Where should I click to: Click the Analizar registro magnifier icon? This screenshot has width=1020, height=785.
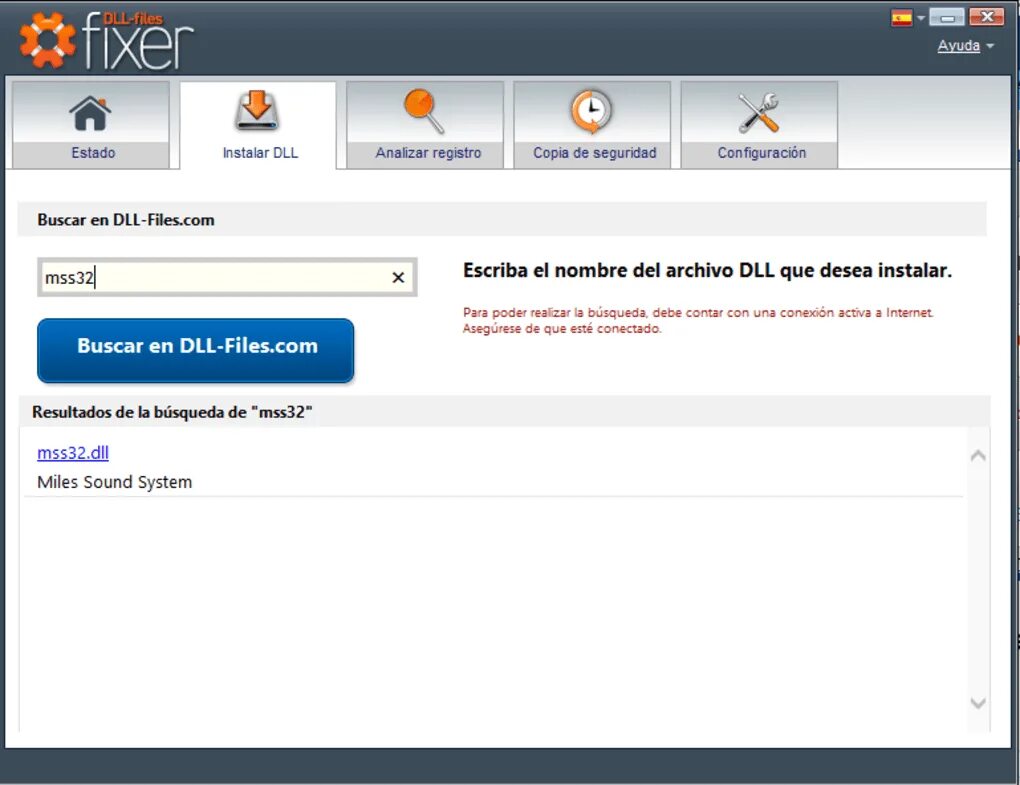424,111
